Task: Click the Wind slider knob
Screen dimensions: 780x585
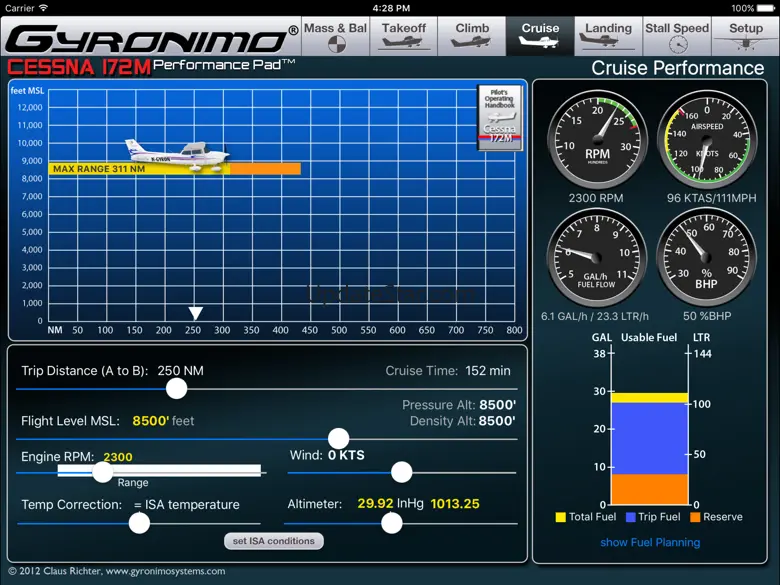Action: [402, 472]
